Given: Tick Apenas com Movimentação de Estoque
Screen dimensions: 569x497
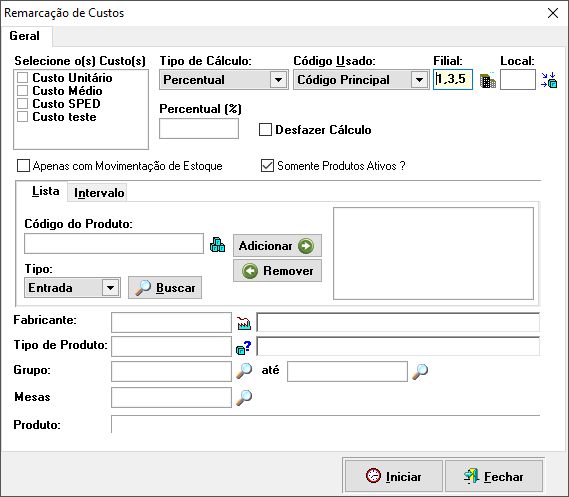Looking at the screenshot, I should click(x=24, y=166).
